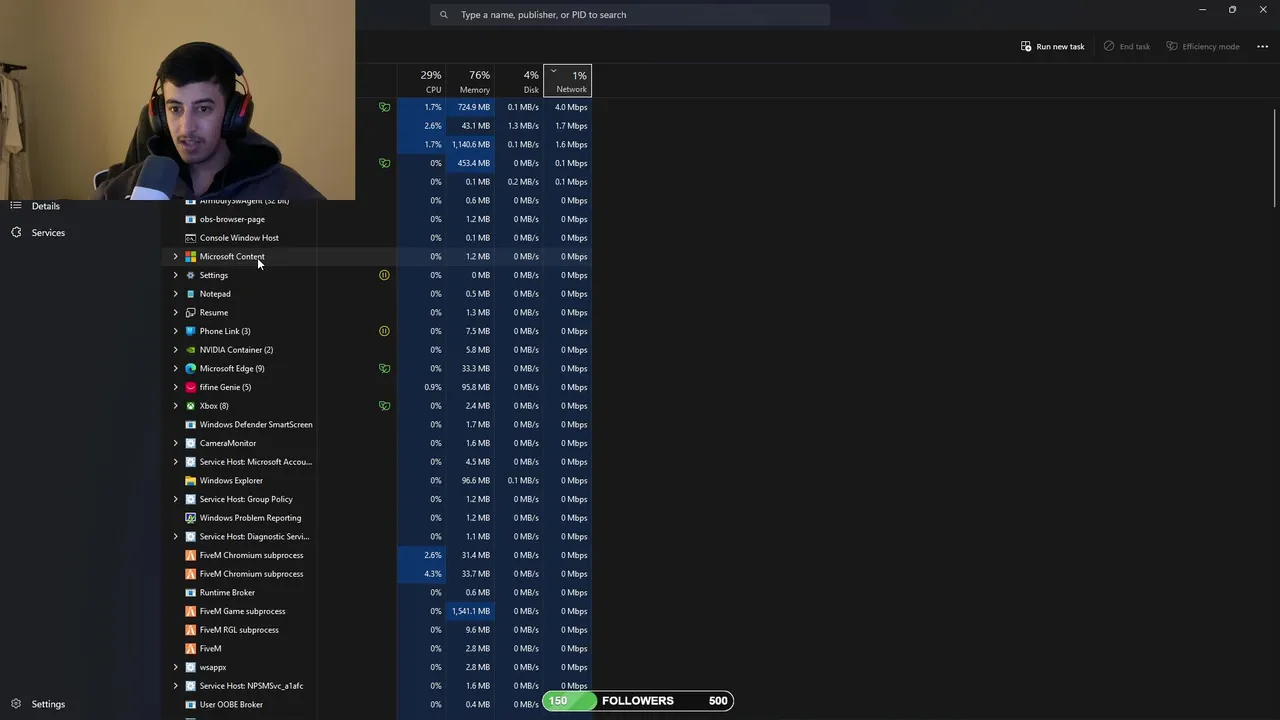The image size is (1280, 720).
Task: Click the Efficiency mode button
Action: click(1203, 46)
